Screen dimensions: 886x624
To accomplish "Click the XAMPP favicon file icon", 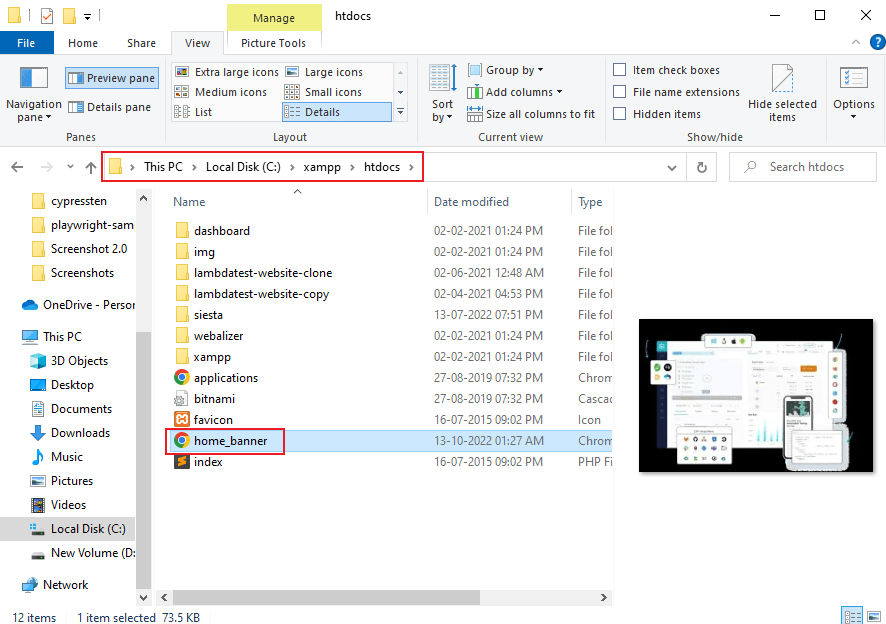I will click(x=182, y=420).
